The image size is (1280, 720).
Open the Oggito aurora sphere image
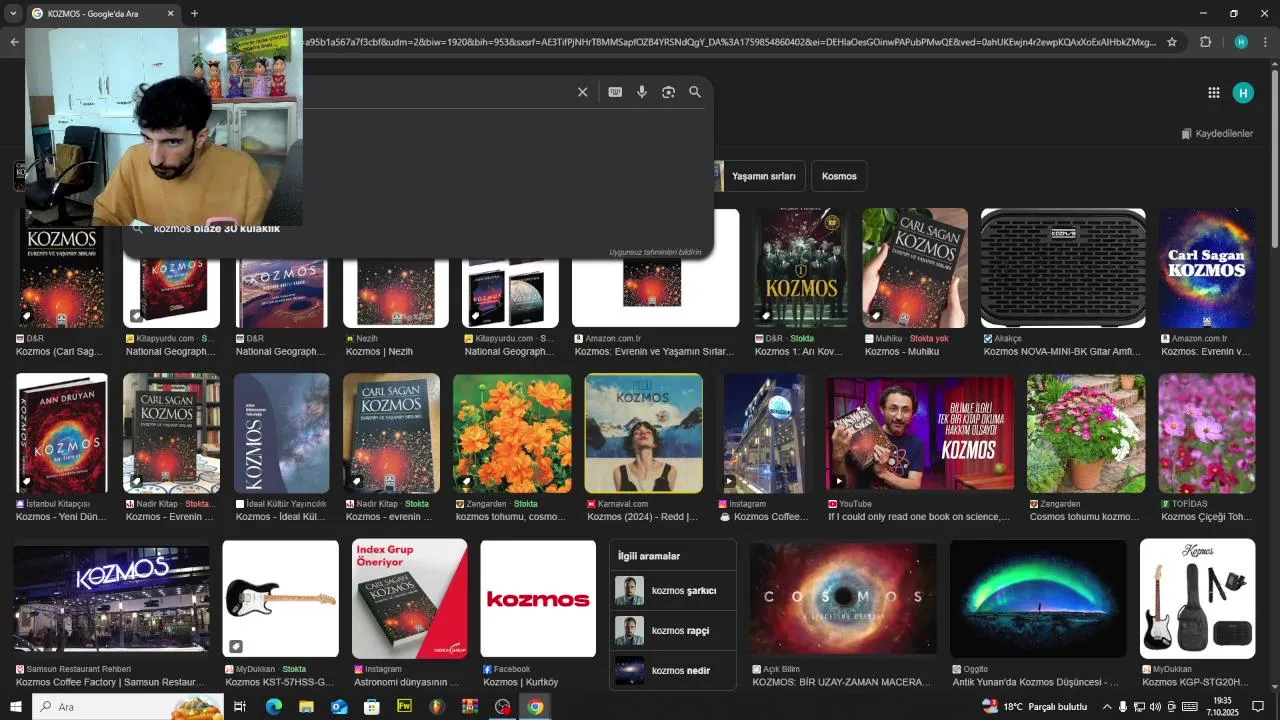pyautogui.click(x=1038, y=598)
